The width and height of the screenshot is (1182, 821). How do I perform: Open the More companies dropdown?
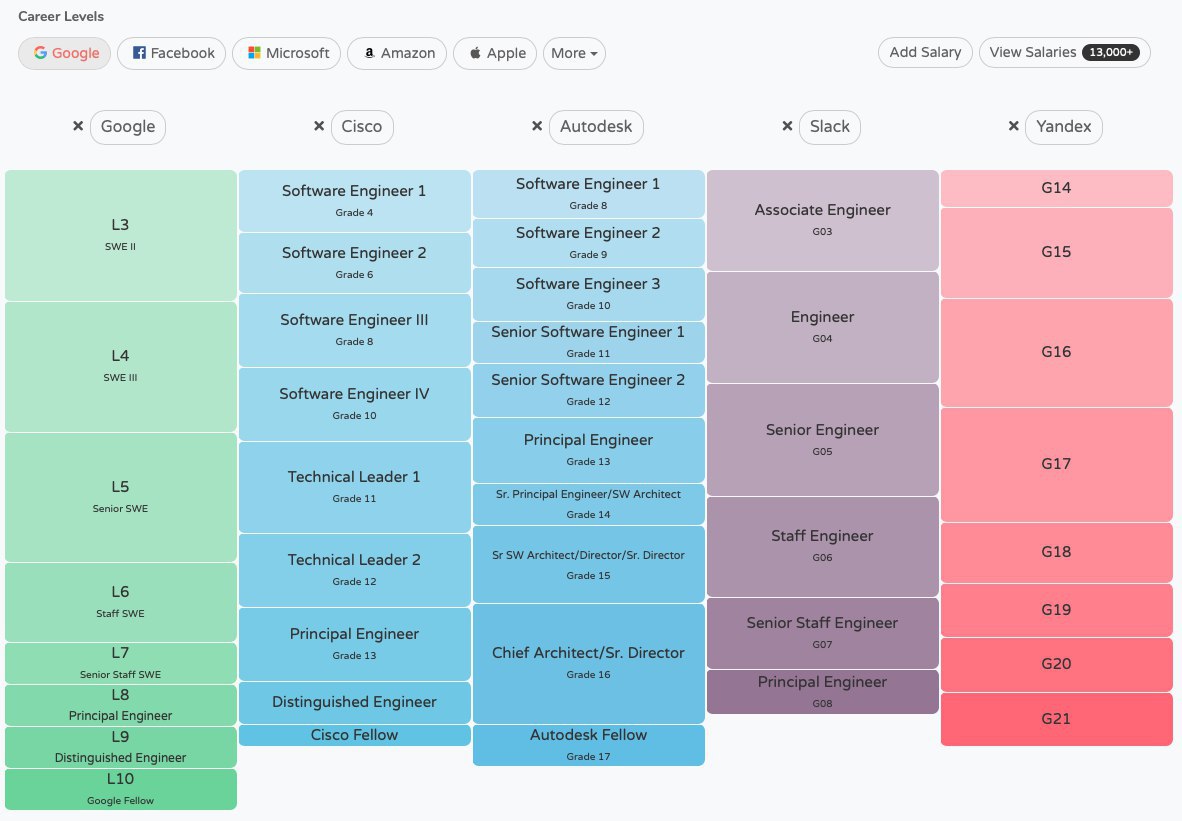click(x=574, y=53)
